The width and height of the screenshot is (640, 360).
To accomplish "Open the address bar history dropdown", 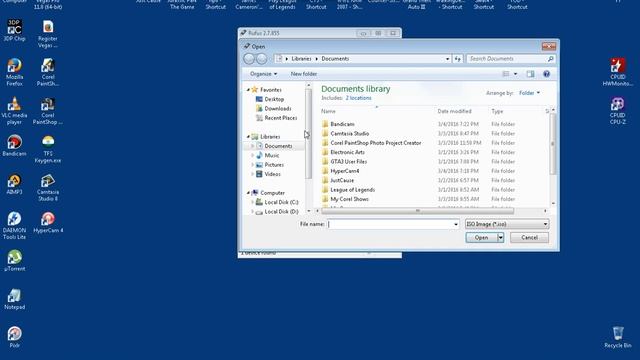I will click(447, 59).
